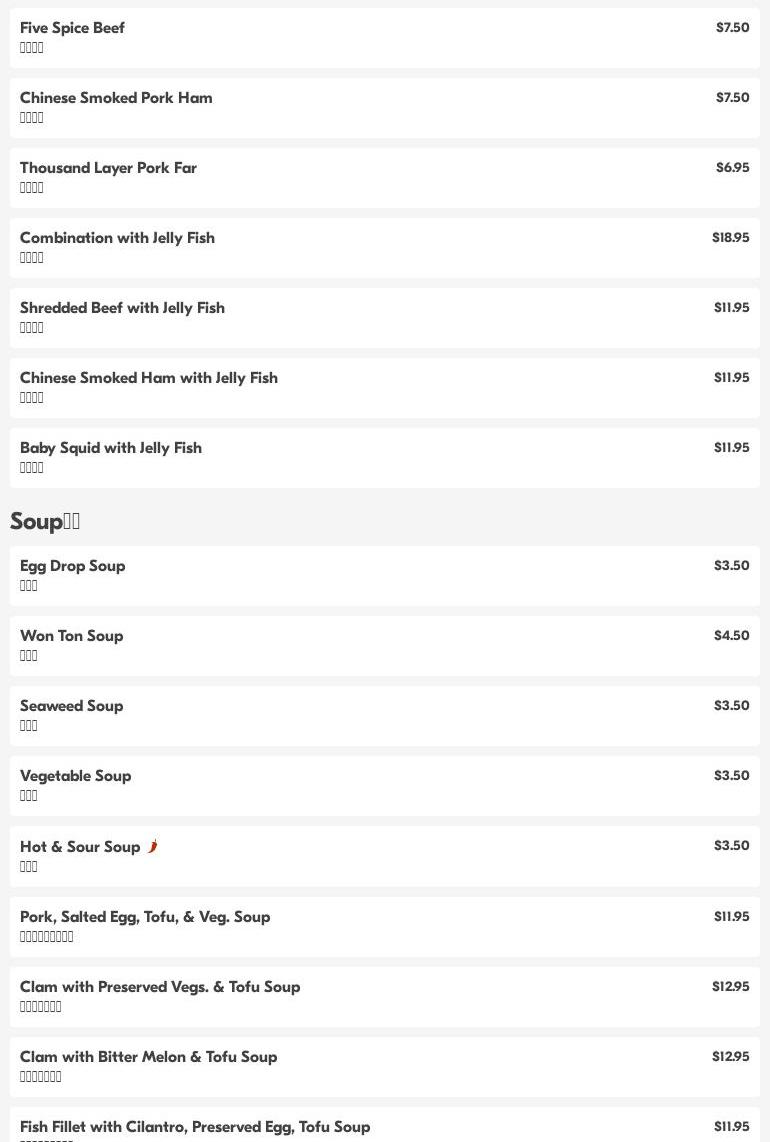The height and width of the screenshot is (1142, 770).
Task: Select Combination with Jelly Fish
Action: point(385,248)
